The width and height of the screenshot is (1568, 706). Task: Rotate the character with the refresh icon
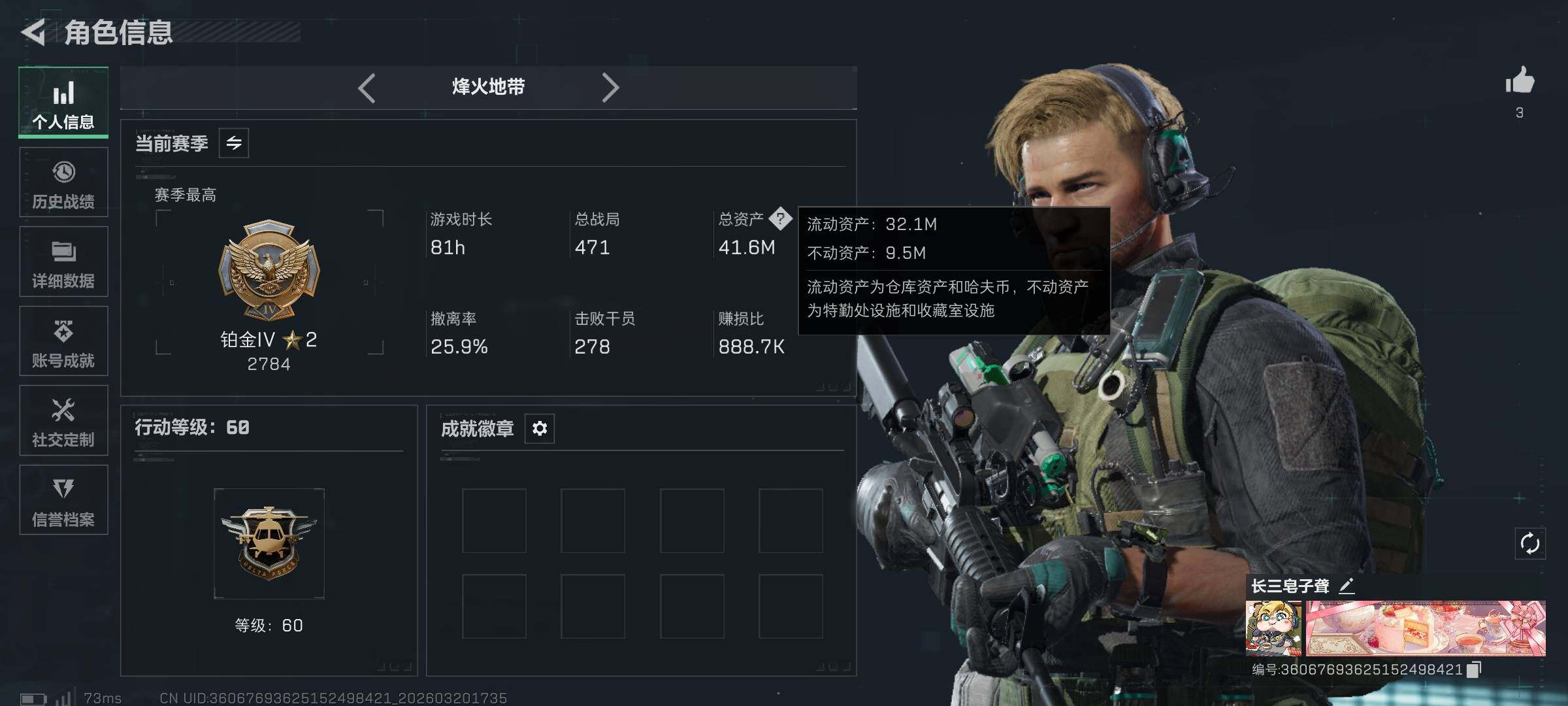point(1530,543)
